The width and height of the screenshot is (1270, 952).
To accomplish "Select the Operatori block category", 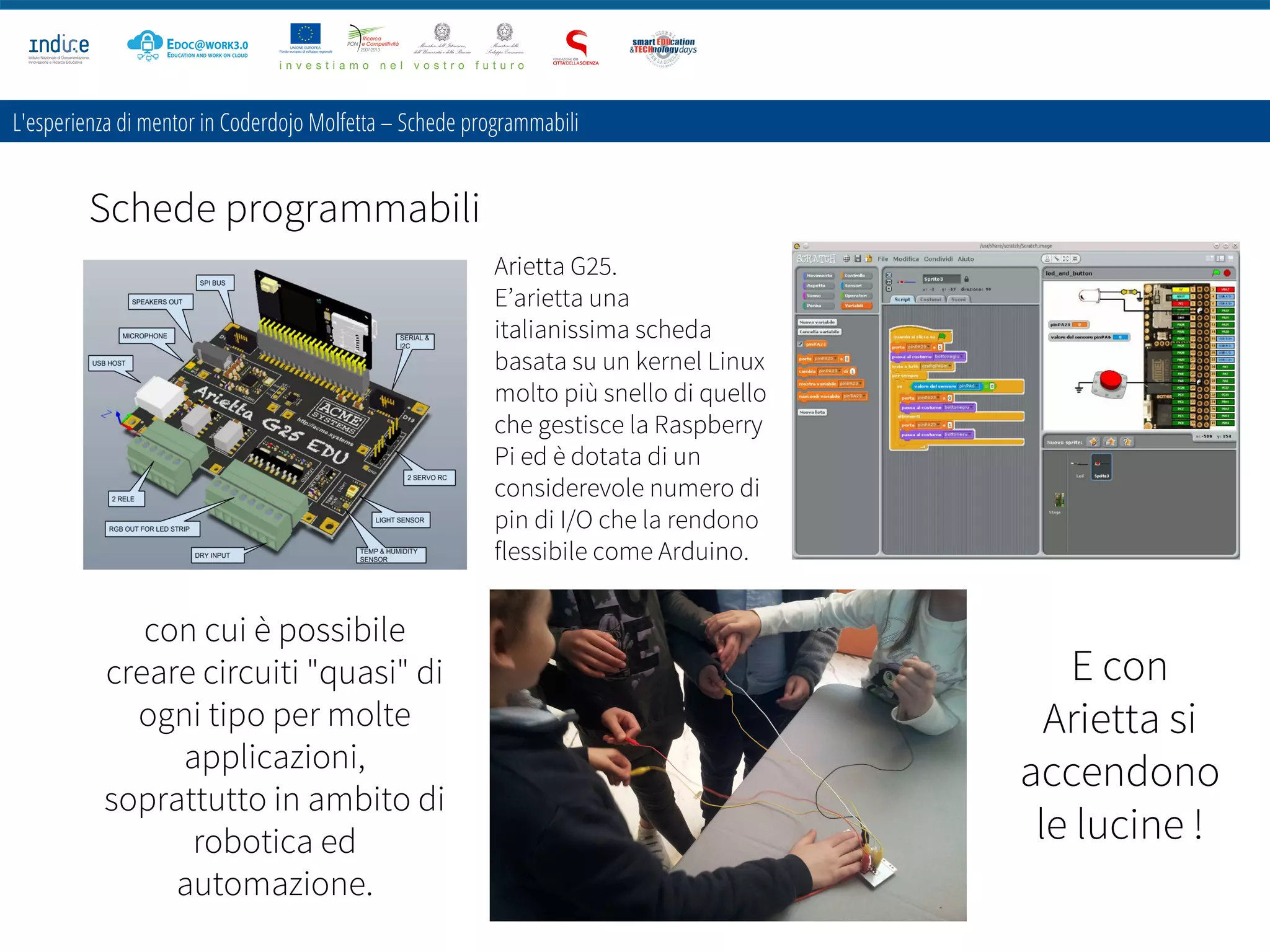I will (x=856, y=296).
